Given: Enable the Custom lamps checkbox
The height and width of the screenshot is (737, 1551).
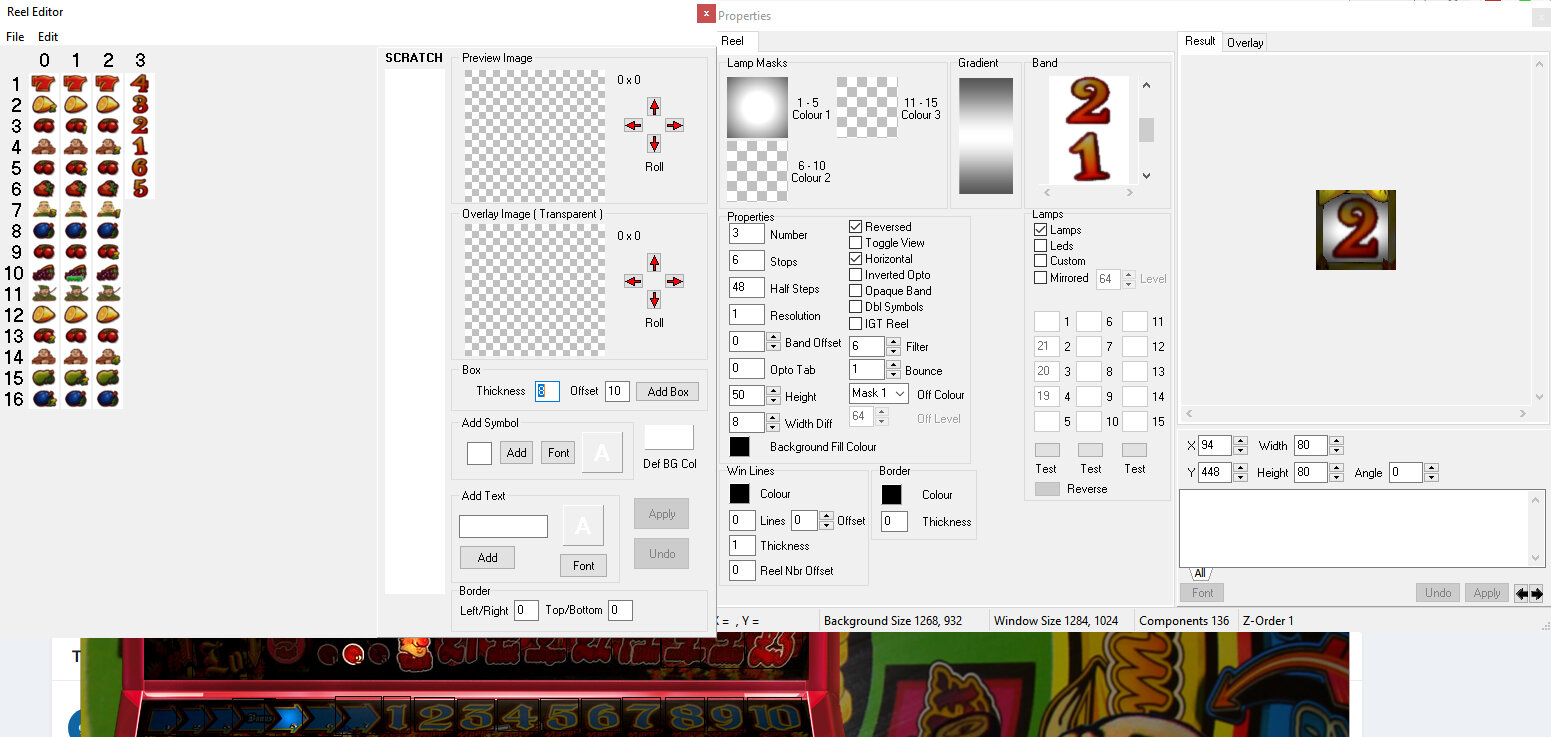Looking at the screenshot, I should tap(1040, 261).
